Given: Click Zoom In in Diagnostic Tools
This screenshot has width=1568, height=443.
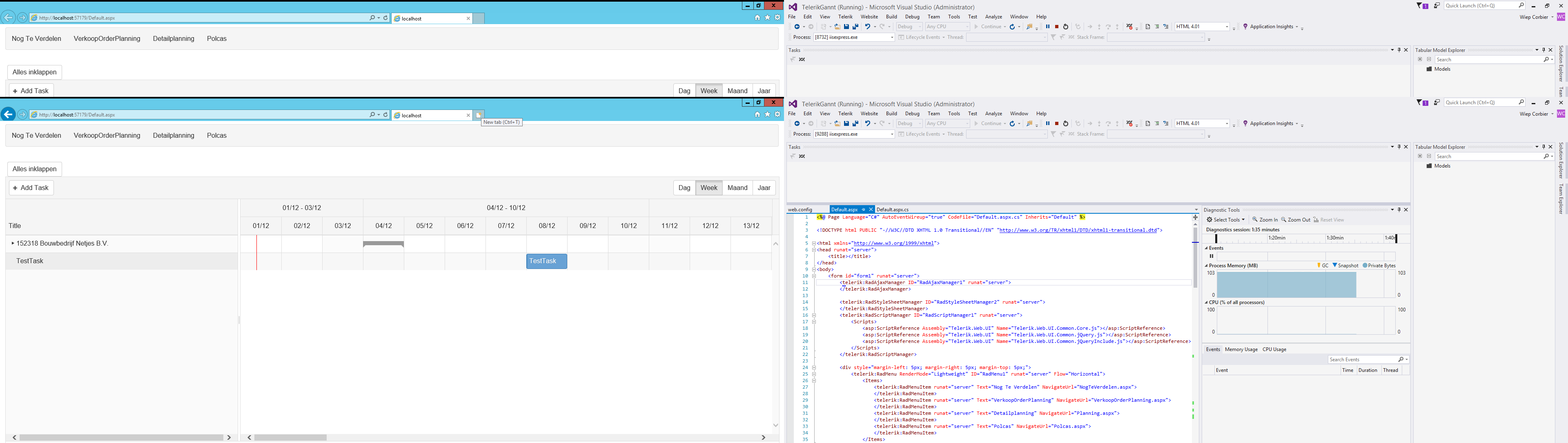Looking at the screenshot, I should pyautogui.click(x=1265, y=220).
